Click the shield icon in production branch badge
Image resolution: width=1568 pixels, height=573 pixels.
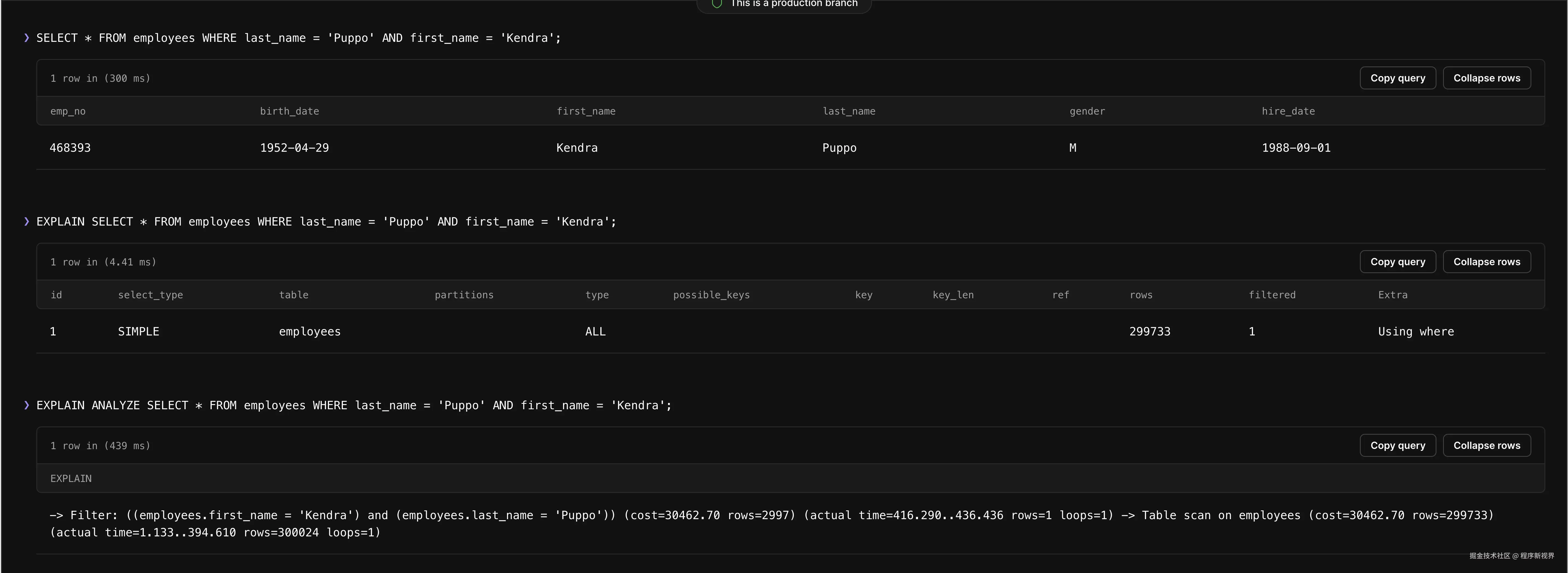(x=717, y=4)
